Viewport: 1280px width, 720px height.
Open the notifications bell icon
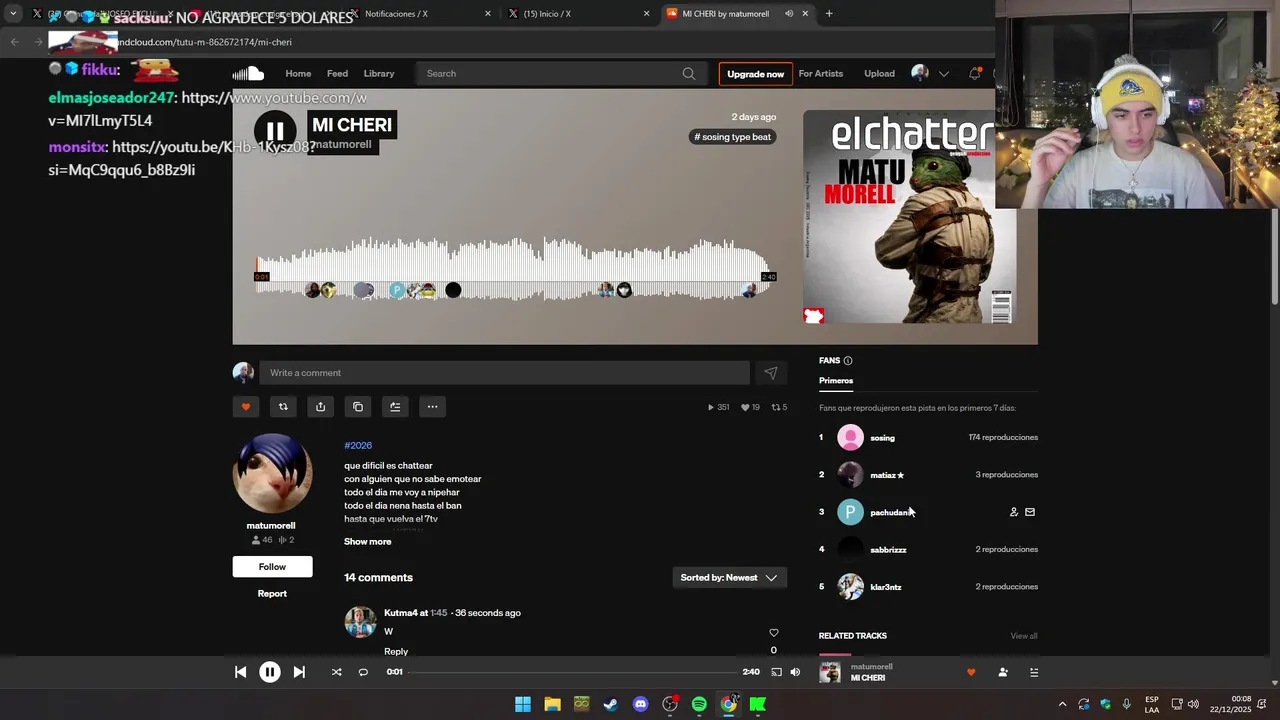975,73
